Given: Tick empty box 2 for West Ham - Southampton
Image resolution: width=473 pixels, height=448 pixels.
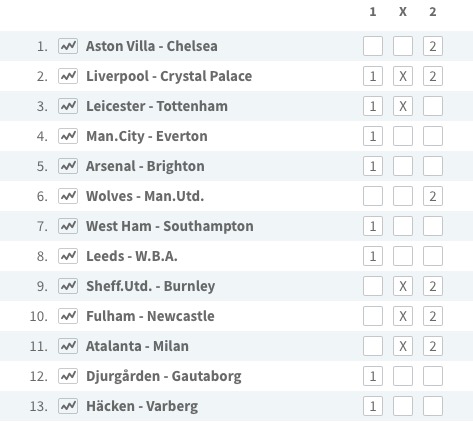Looking at the screenshot, I should 433,226.
